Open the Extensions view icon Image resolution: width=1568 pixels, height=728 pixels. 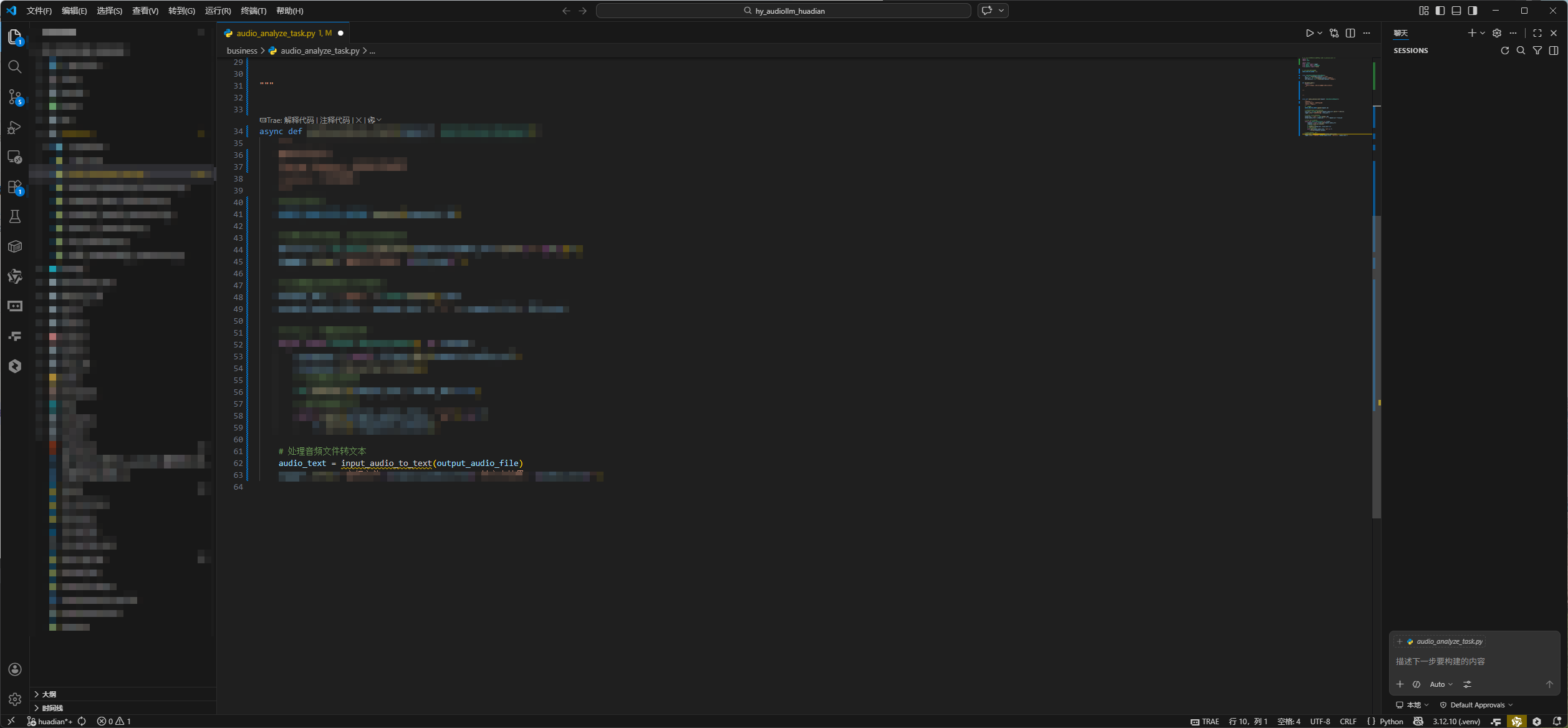point(15,187)
